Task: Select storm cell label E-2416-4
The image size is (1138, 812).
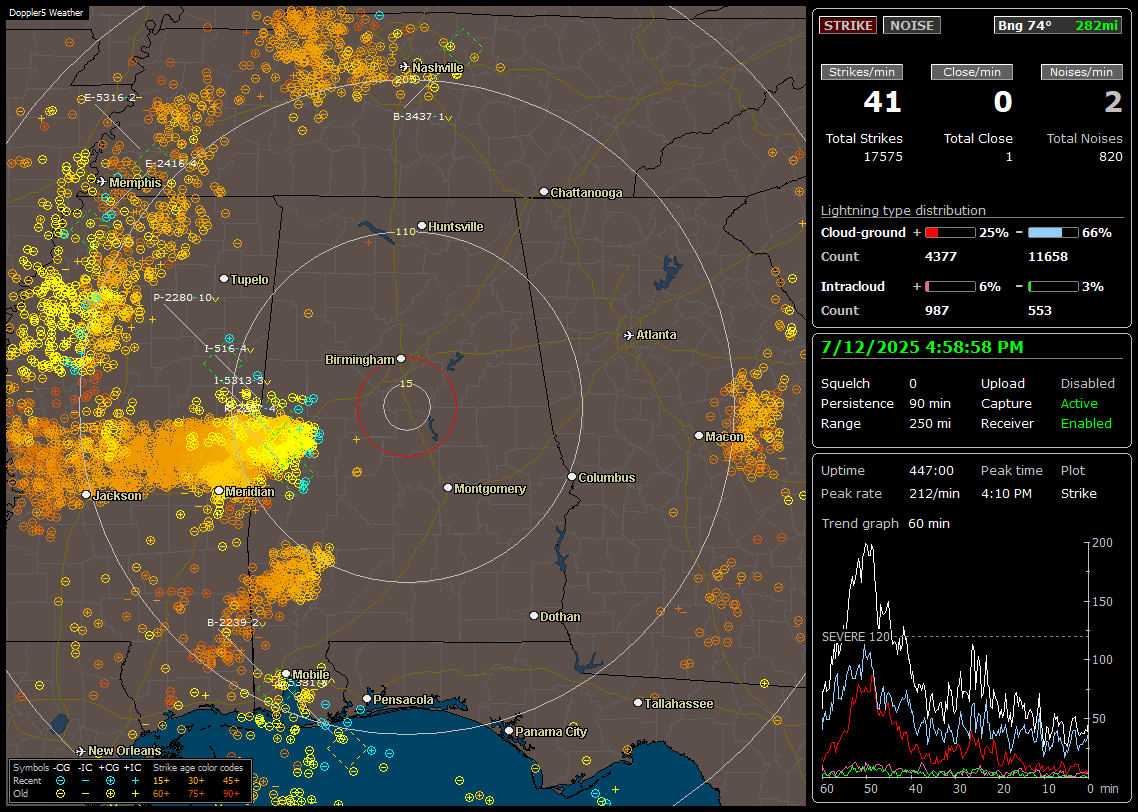Action: click(171, 163)
